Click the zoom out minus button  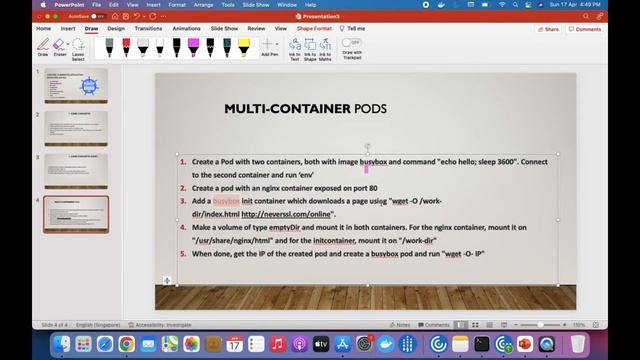[x=516, y=325]
